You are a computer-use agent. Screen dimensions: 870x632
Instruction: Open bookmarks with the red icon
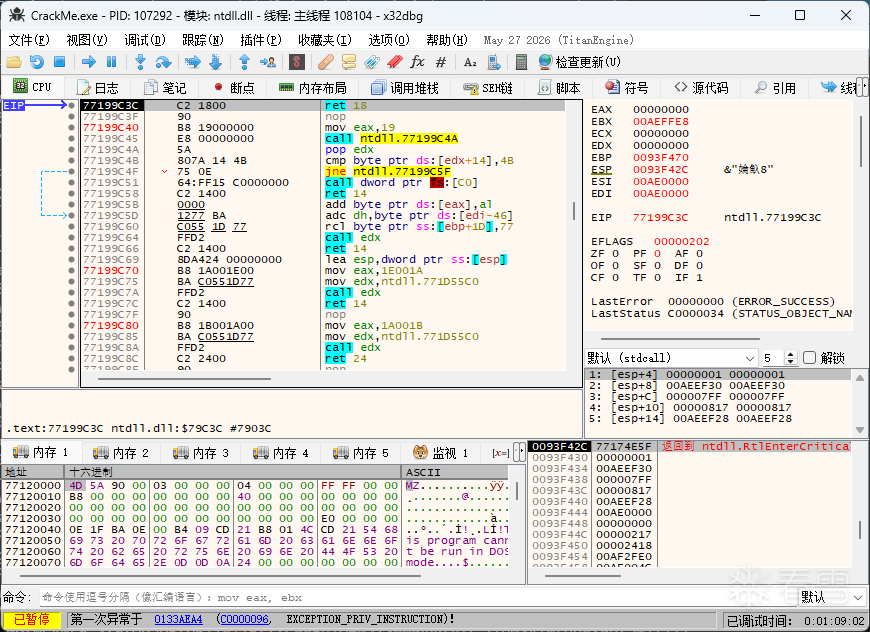(x=394, y=62)
